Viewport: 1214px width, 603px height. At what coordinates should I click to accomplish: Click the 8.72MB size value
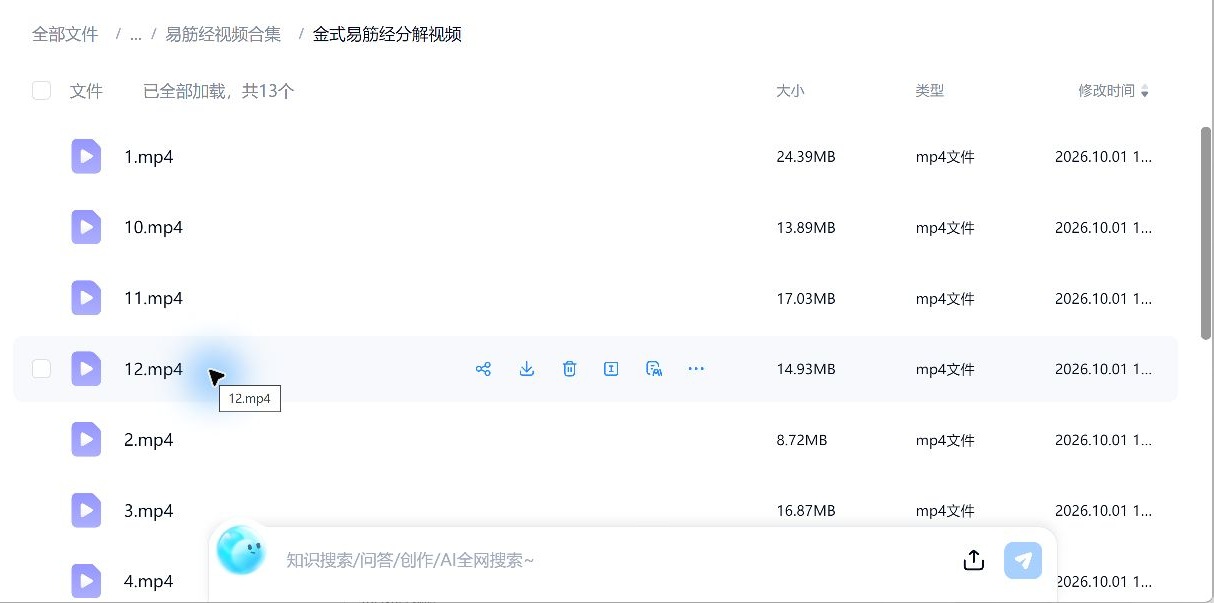point(801,440)
